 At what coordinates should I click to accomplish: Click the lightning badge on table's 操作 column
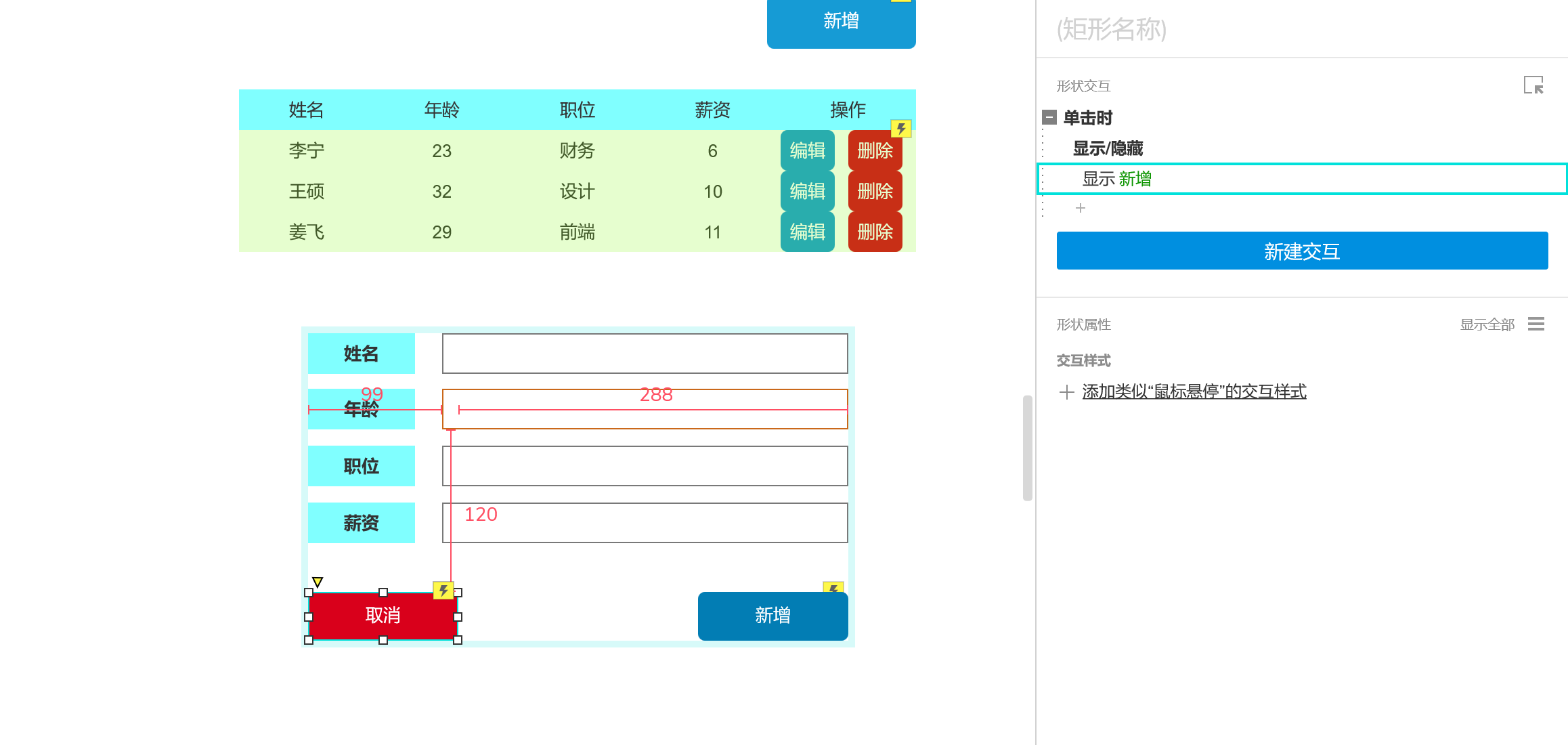900,129
